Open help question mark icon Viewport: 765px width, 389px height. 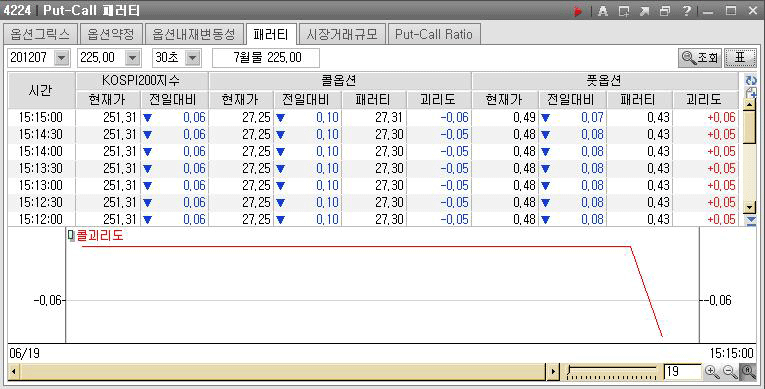click(686, 11)
